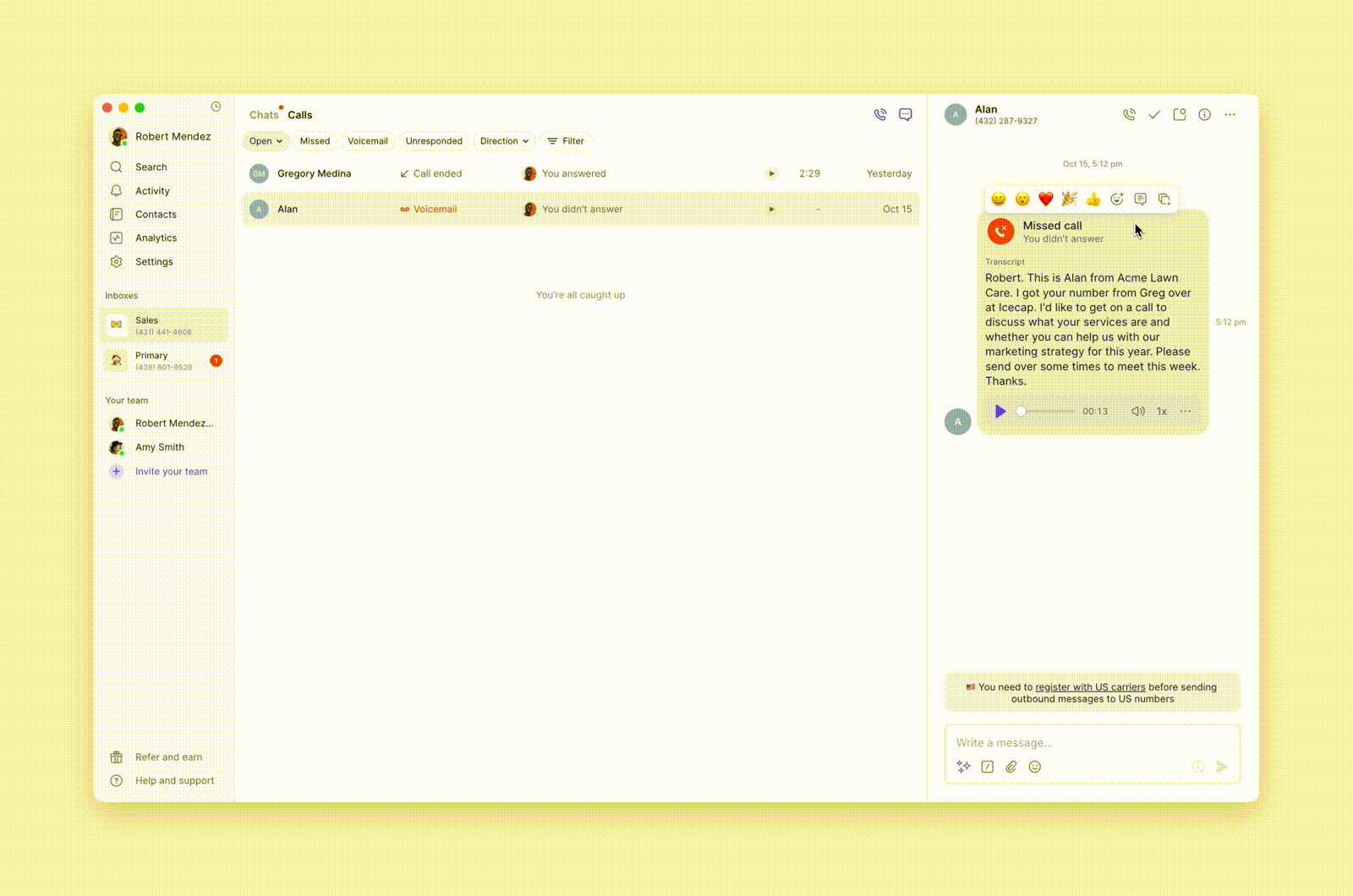Schedule message with the clock icon
This screenshot has height=896, width=1353.
tap(1198, 767)
